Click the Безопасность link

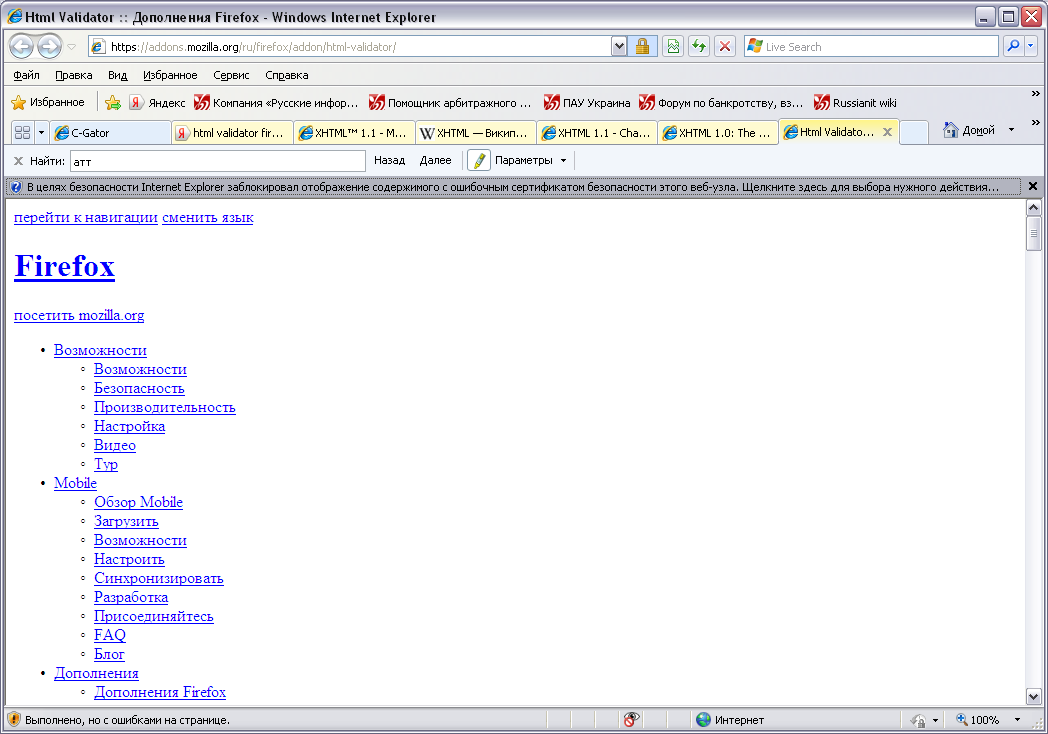coord(139,388)
